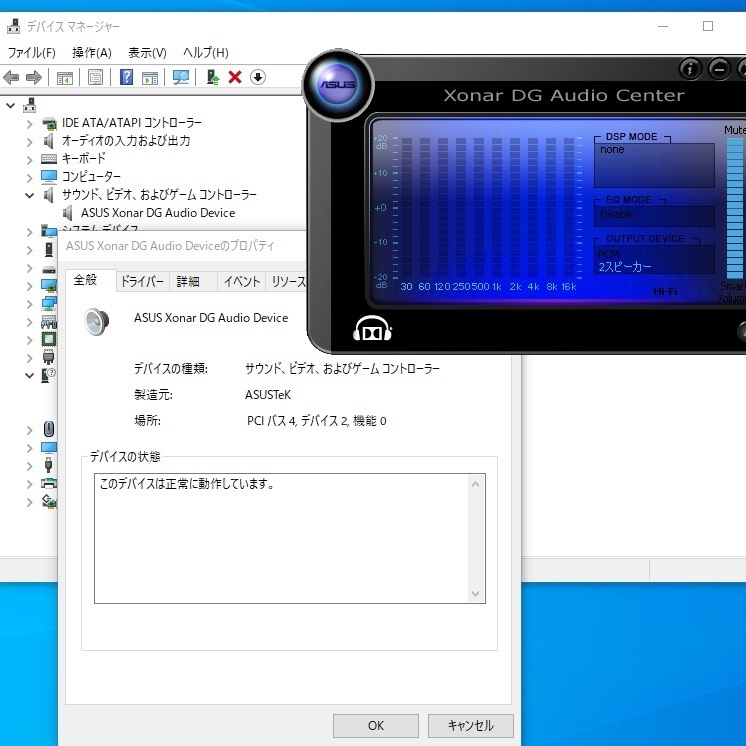Click the blue question mark Help icon
This screenshot has width=746, height=746.
pos(126,77)
